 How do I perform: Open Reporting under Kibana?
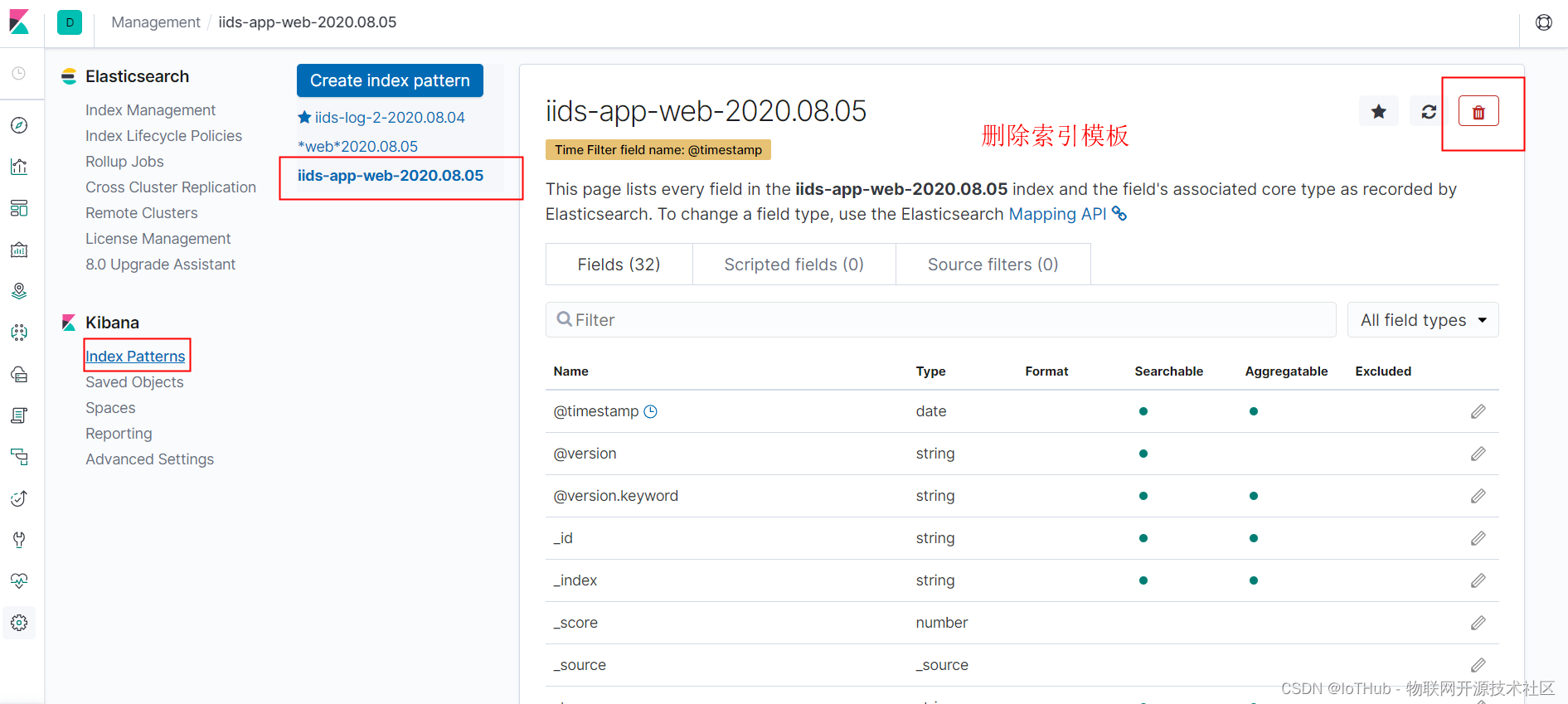tap(119, 434)
